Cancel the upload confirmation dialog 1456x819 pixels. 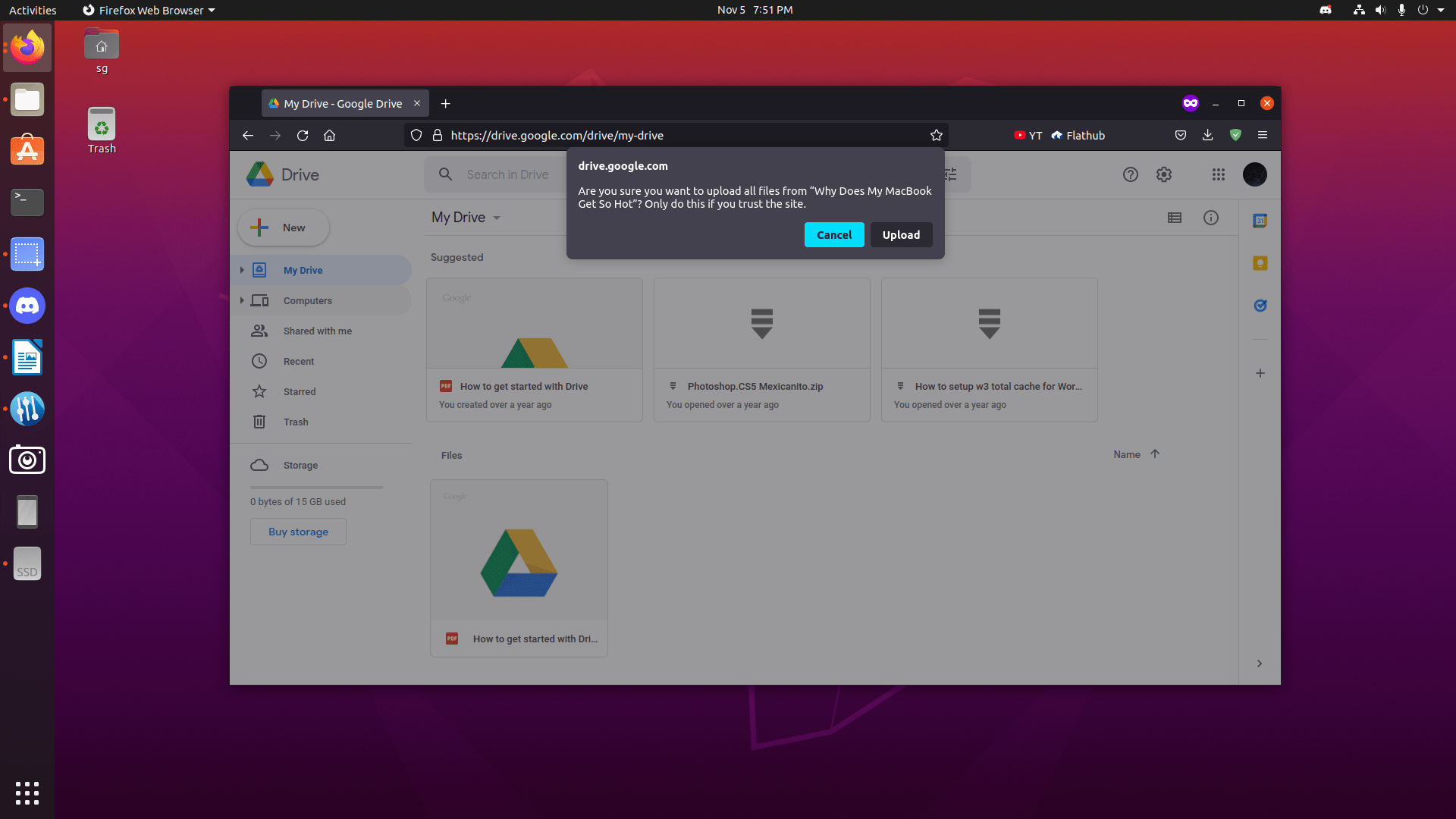(x=833, y=234)
